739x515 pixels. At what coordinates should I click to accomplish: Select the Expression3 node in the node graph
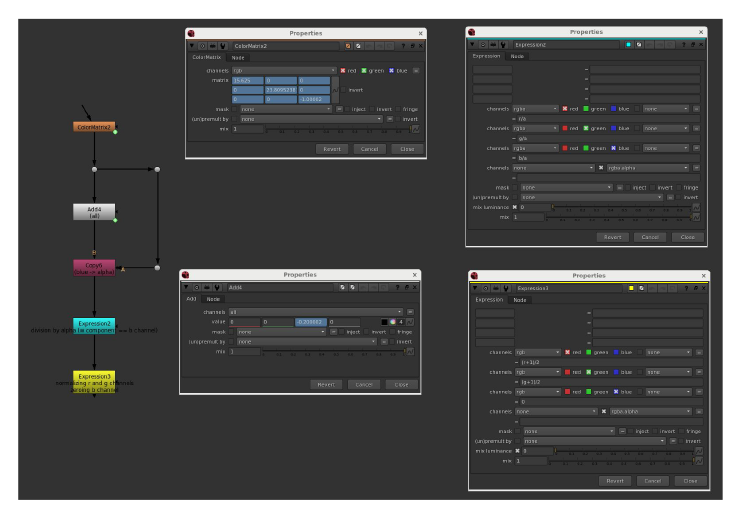point(94,376)
